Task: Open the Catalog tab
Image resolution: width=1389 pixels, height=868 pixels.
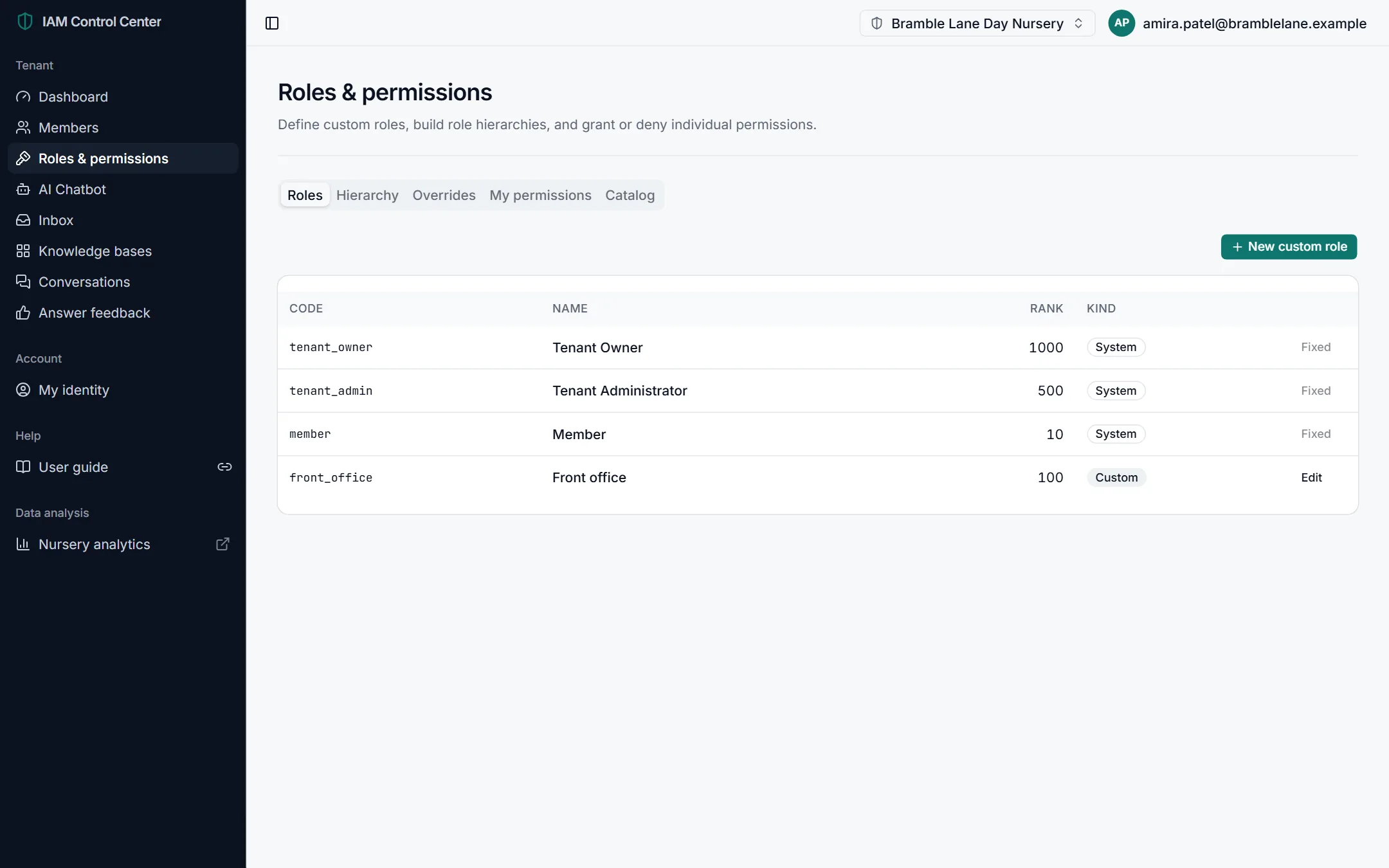Action: 630,195
